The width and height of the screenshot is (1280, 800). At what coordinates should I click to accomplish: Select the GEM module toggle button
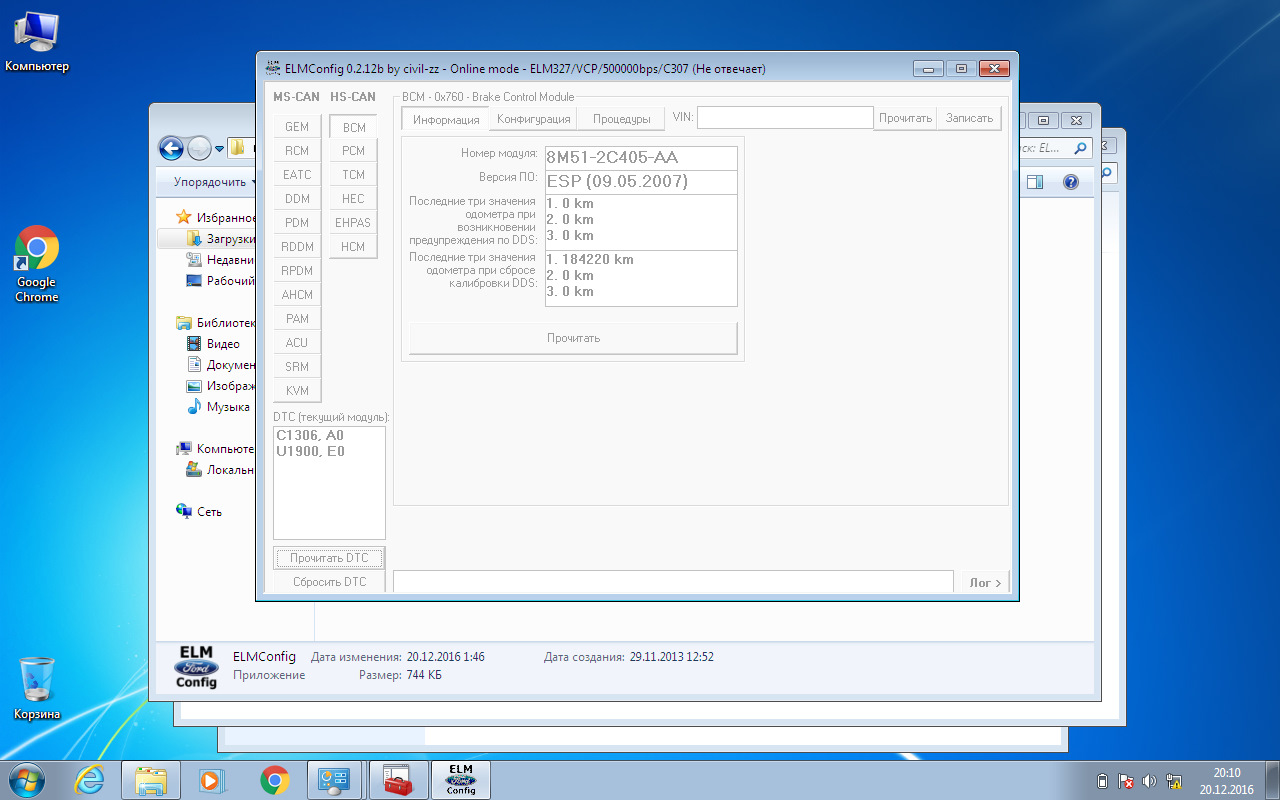pos(297,127)
